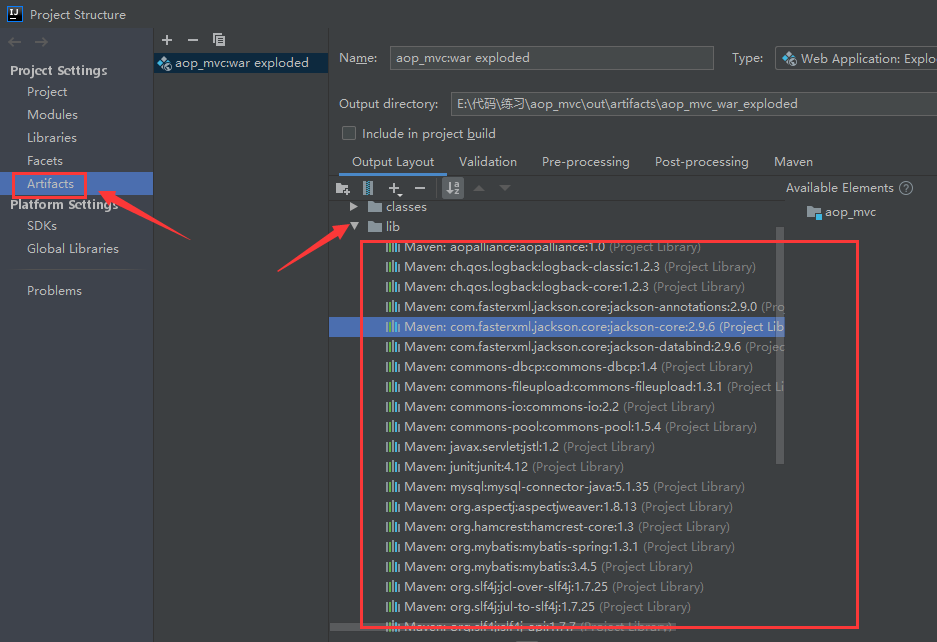
Task: Click the remove artifact minus icon
Action: pyautogui.click(x=192, y=40)
